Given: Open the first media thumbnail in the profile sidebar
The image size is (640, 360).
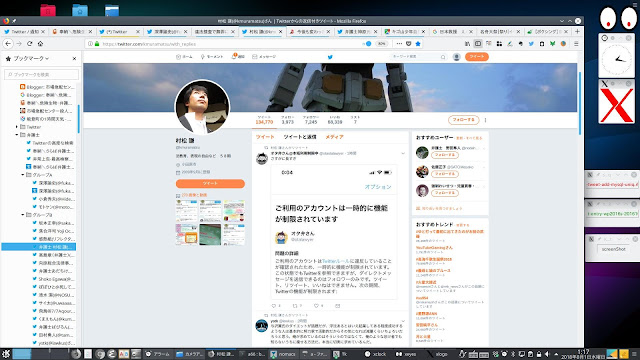Looking at the screenshot, I should 187,211.
